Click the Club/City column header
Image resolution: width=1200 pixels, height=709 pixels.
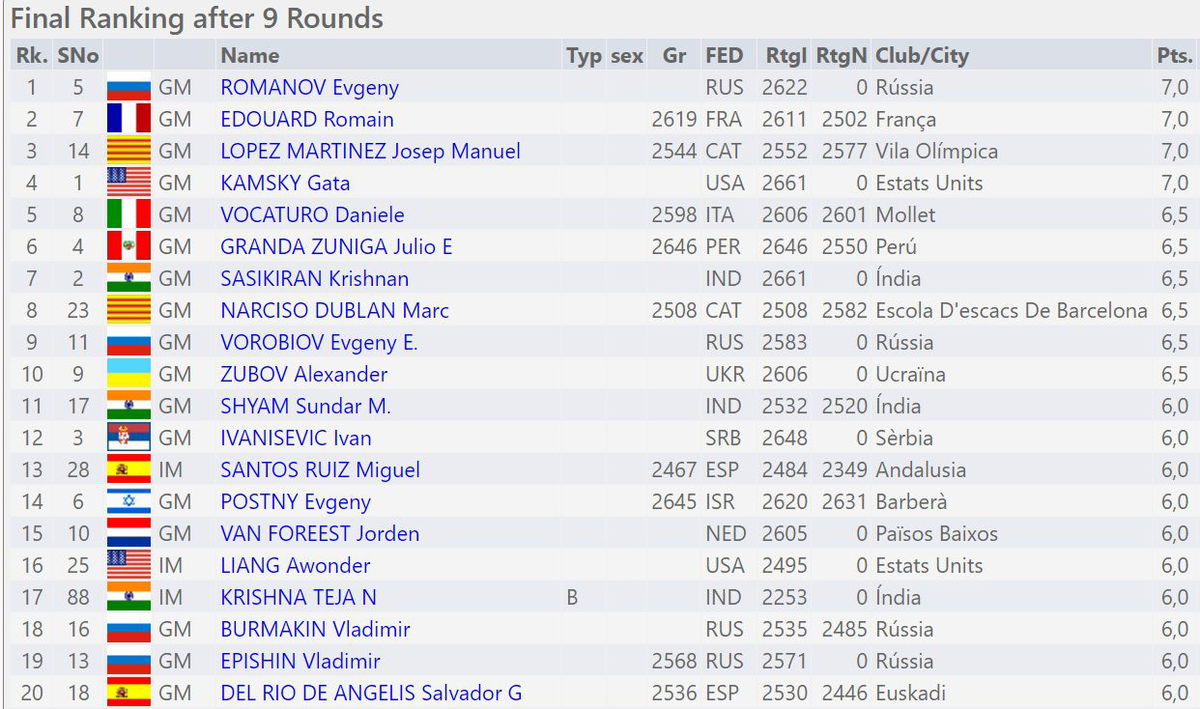pyautogui.click(x=922, y=56)
